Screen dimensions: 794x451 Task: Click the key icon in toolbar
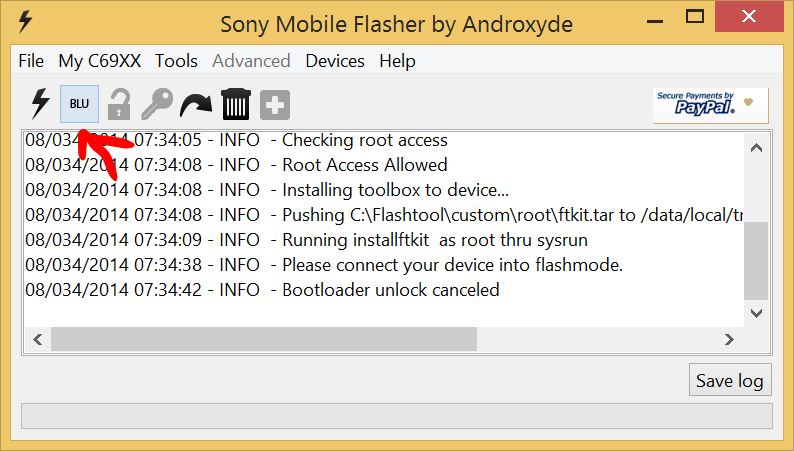click(157, 104)
